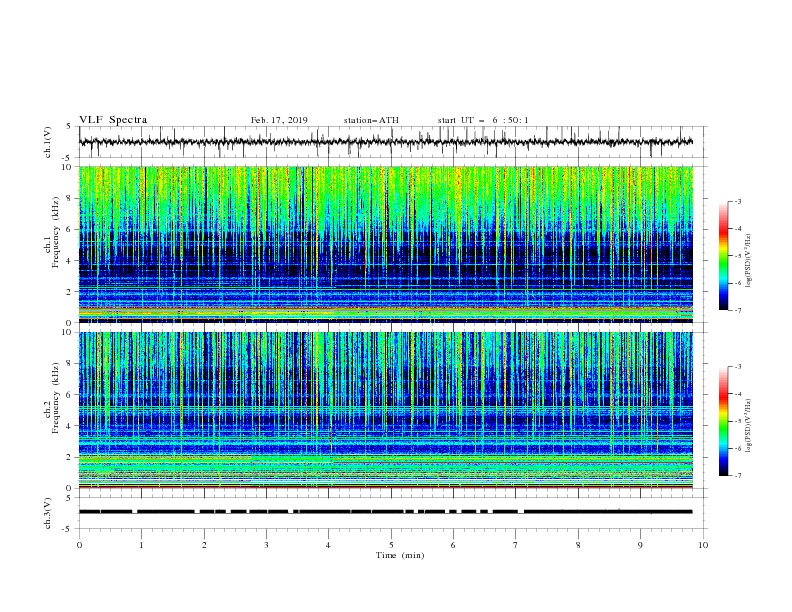
Task: Click time axis tick label "4"
Action: [328, 545]
